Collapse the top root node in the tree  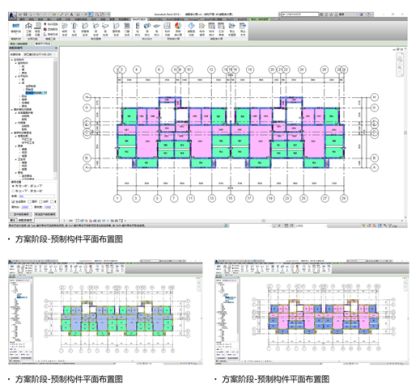[13, 60]
